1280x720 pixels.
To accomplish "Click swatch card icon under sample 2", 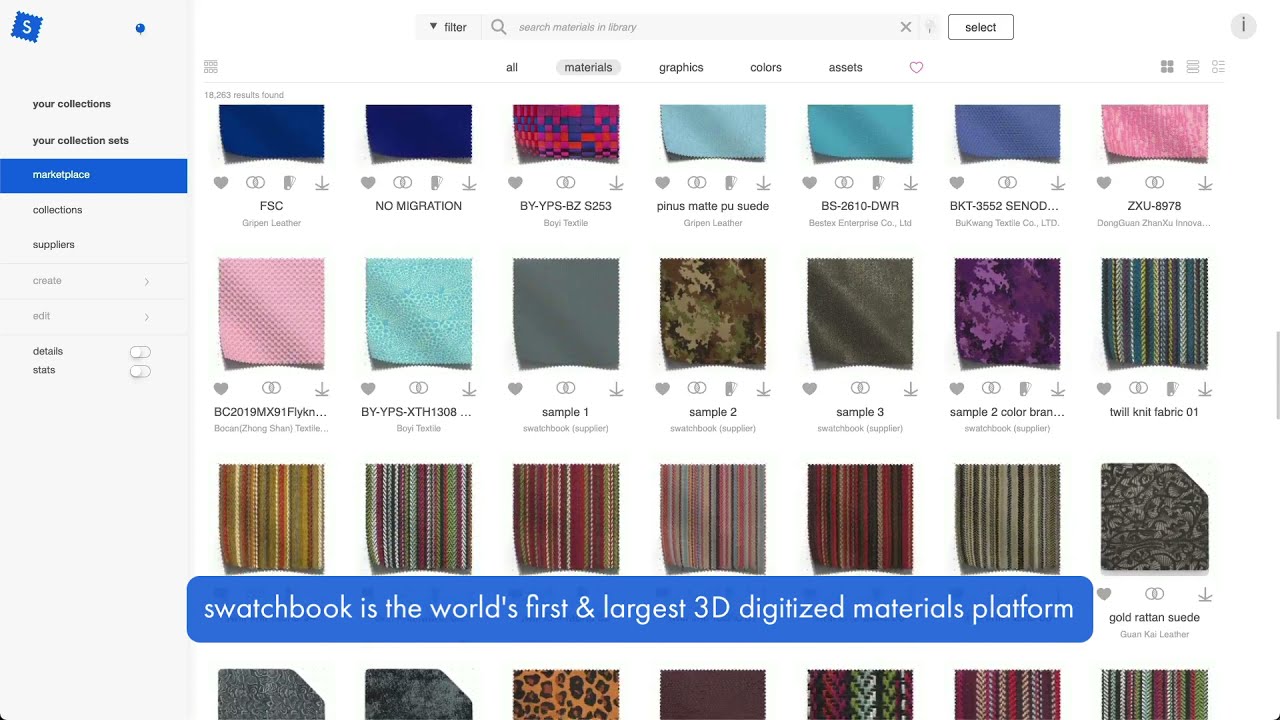I will [731, 388].
